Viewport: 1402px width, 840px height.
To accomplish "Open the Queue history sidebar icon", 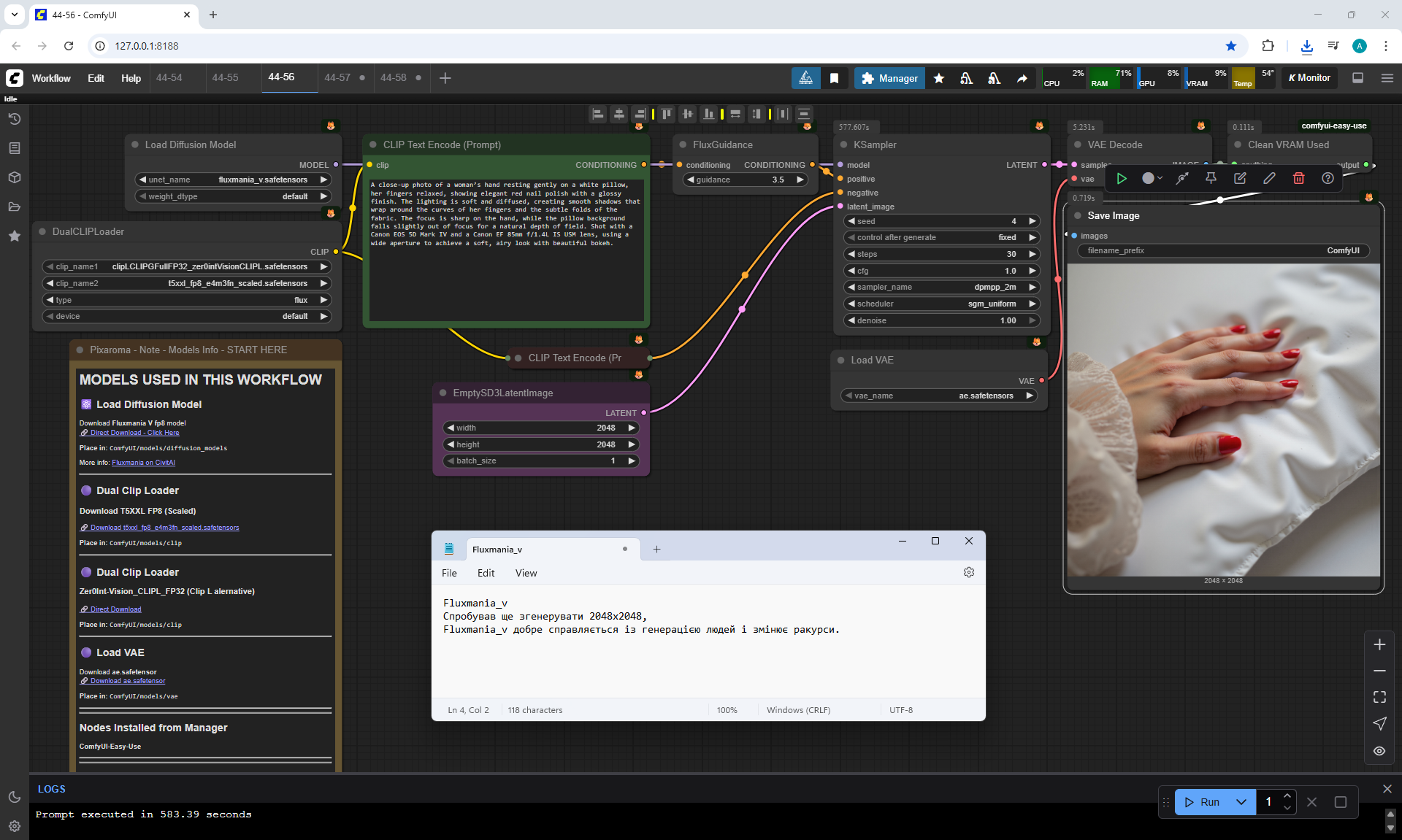I will (x=14, y=119).
